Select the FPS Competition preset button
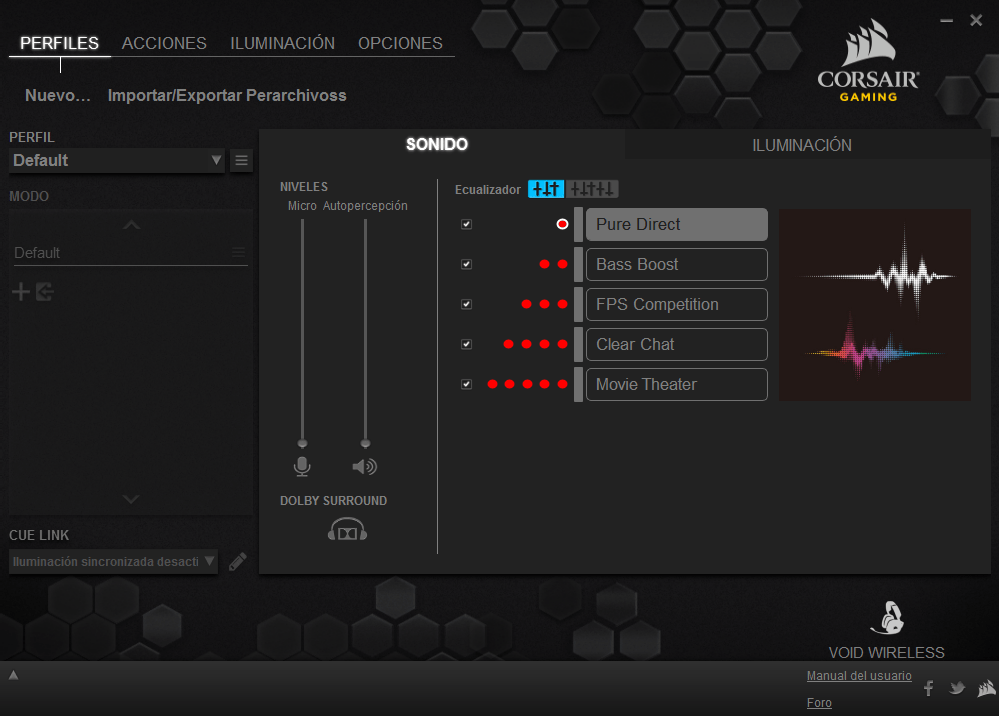The image size is (999, 716). coord(676,304)
